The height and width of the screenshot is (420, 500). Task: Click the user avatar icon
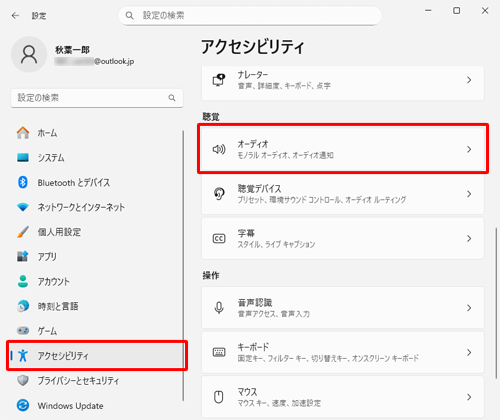[x=29, y=54]
